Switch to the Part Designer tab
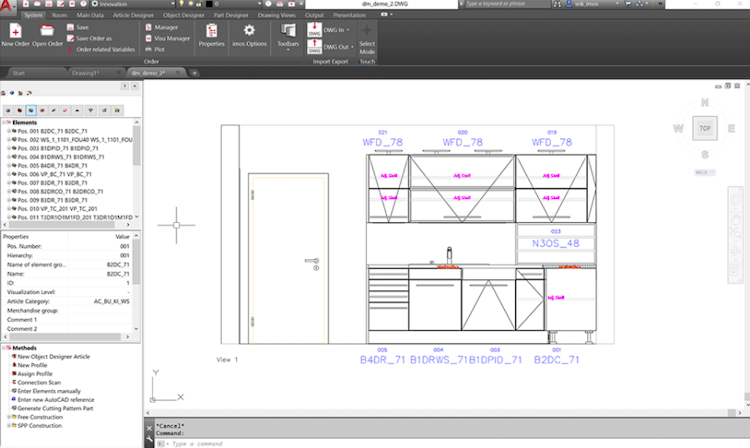750x448 pixels. tap(231, 15)
